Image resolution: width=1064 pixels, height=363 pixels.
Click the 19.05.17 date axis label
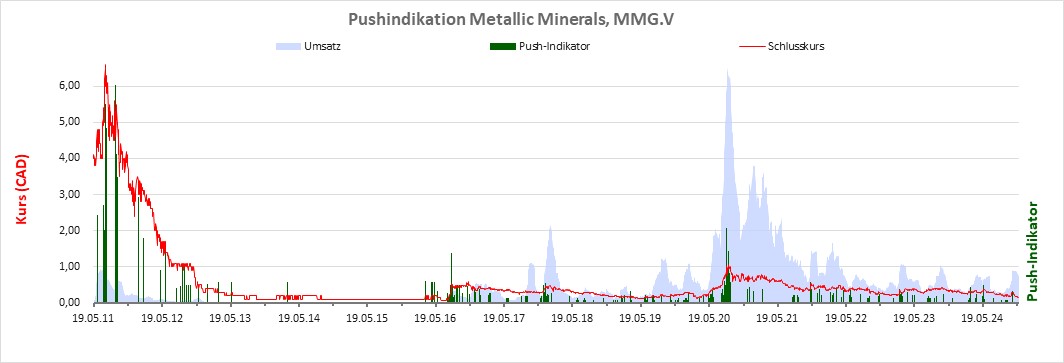coord(504,318)
